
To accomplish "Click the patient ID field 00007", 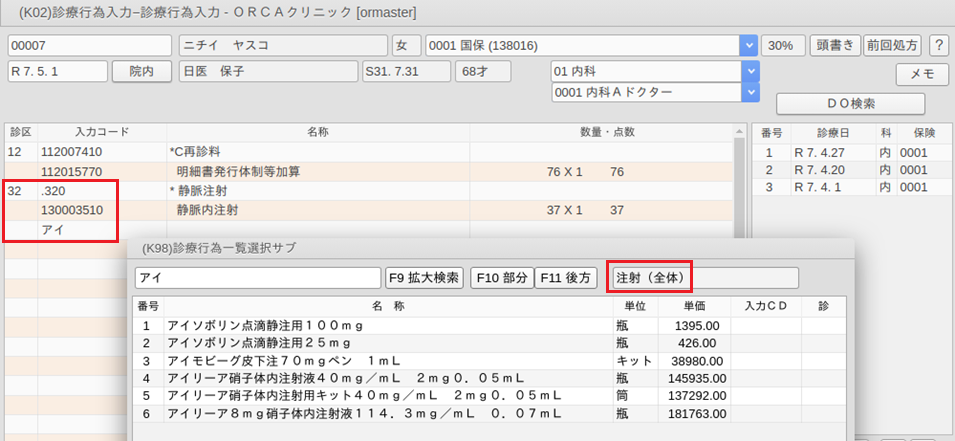I will click(x=90, y=46).
